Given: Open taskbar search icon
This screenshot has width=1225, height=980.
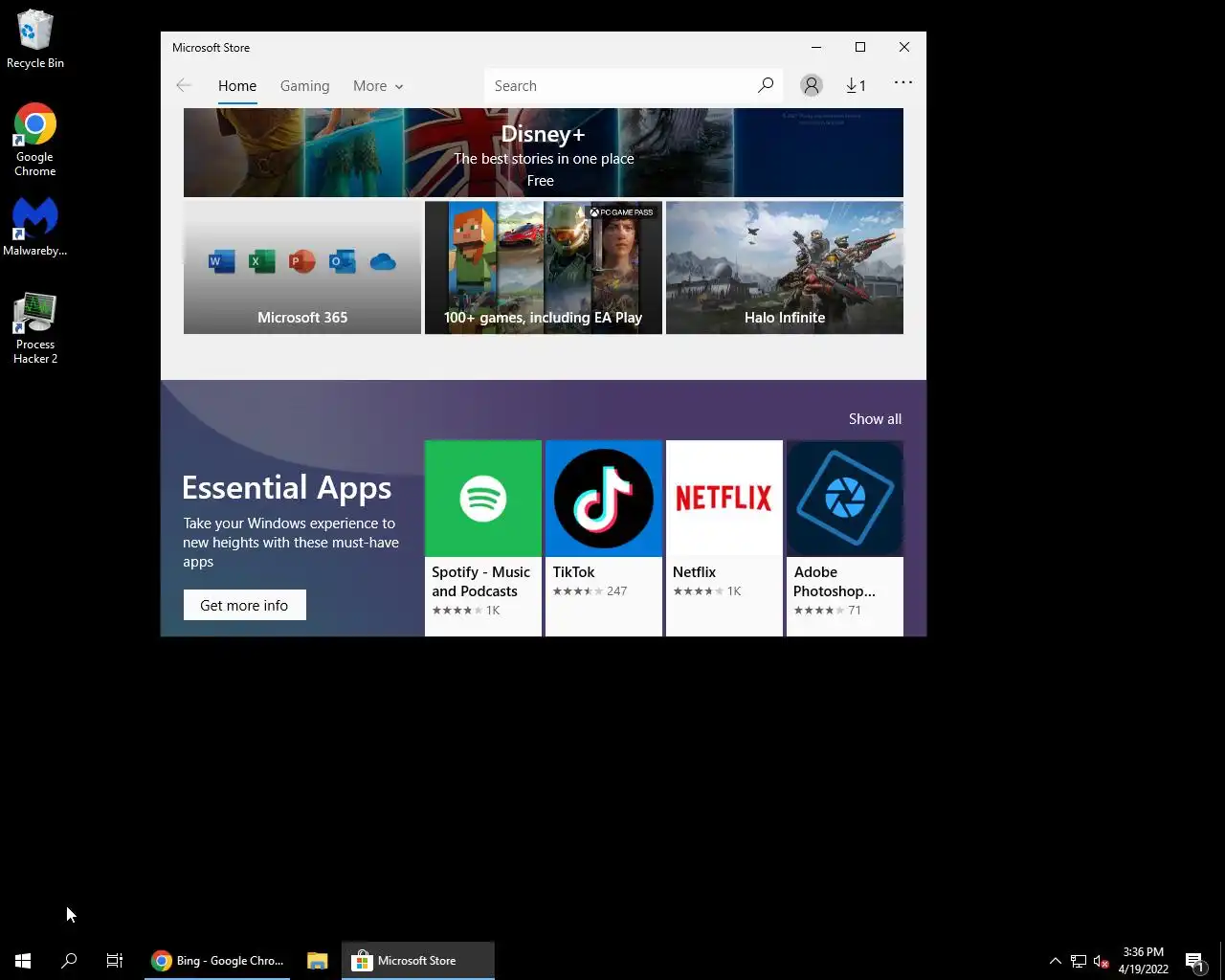Looking at the screenshot, I should coord(69,961).
